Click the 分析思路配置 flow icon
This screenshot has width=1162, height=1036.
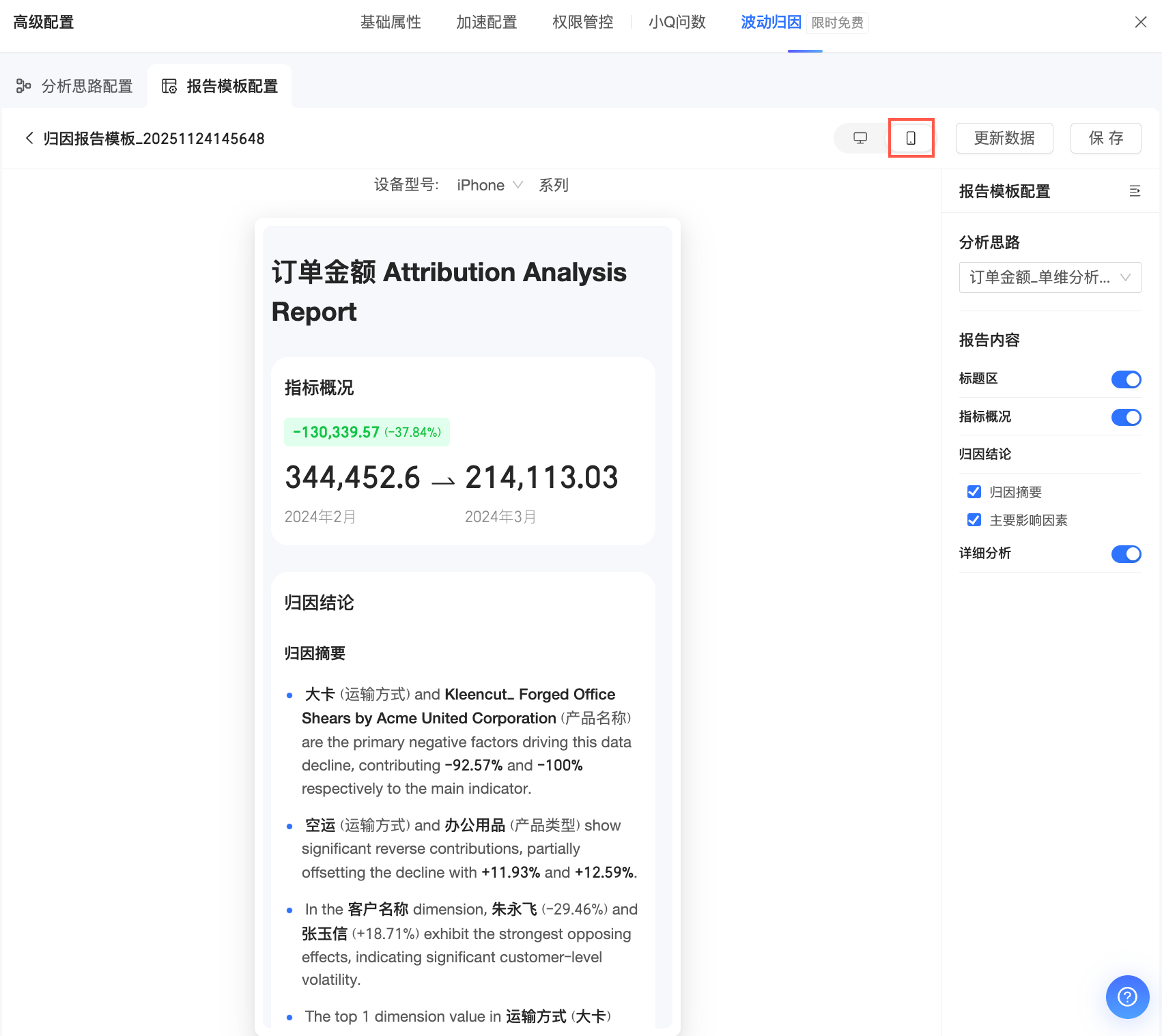tap(24, 86)
